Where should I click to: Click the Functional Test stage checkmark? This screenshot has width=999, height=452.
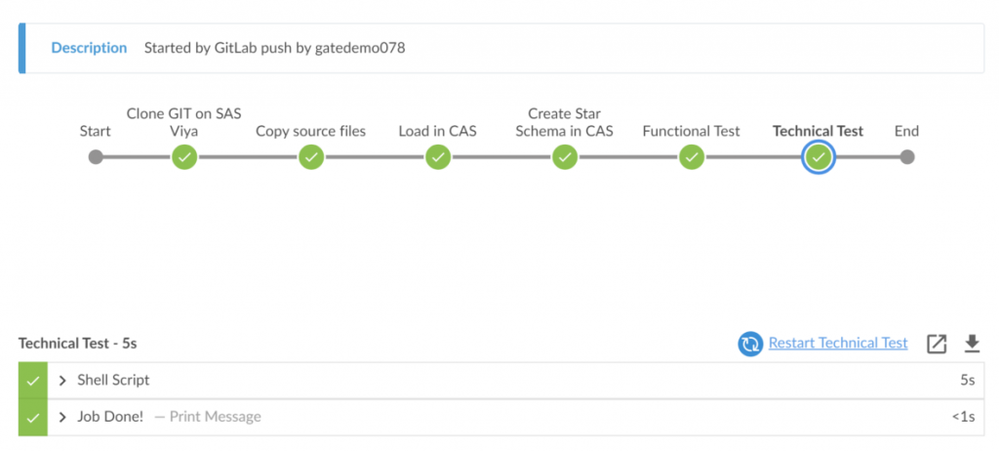[692, 157]
